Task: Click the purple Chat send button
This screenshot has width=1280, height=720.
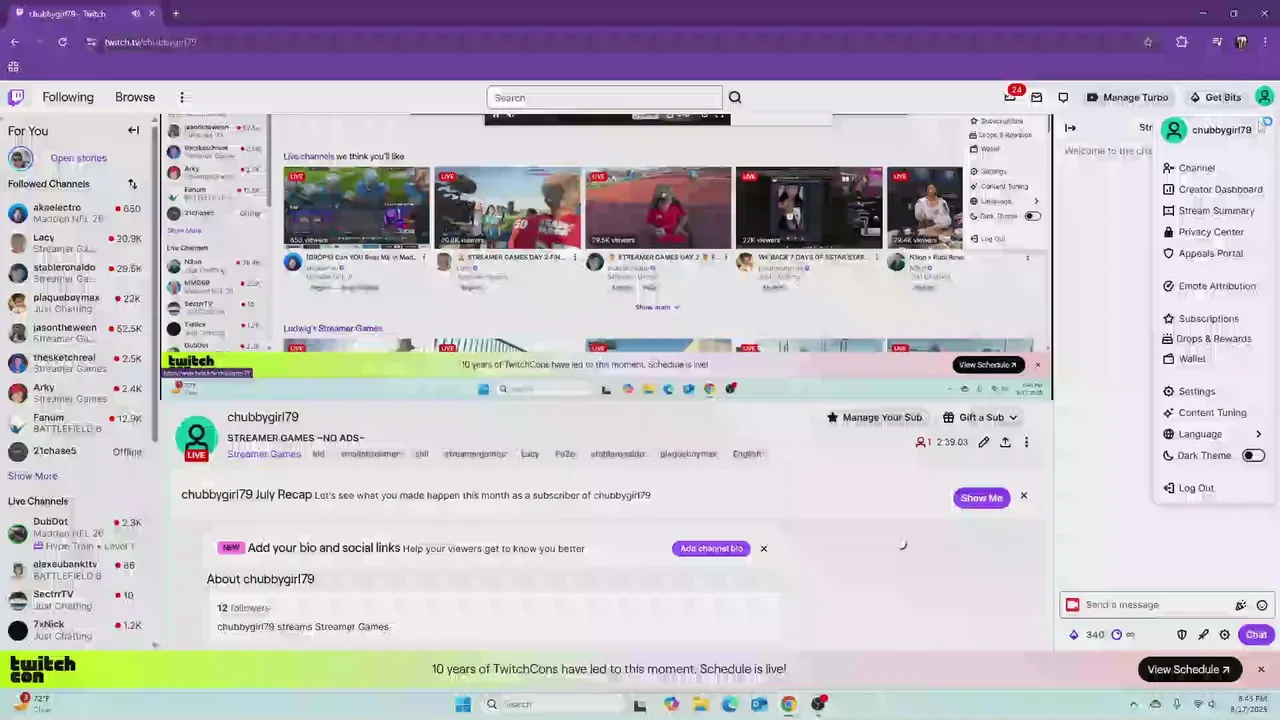Action: coord(1255,634)
